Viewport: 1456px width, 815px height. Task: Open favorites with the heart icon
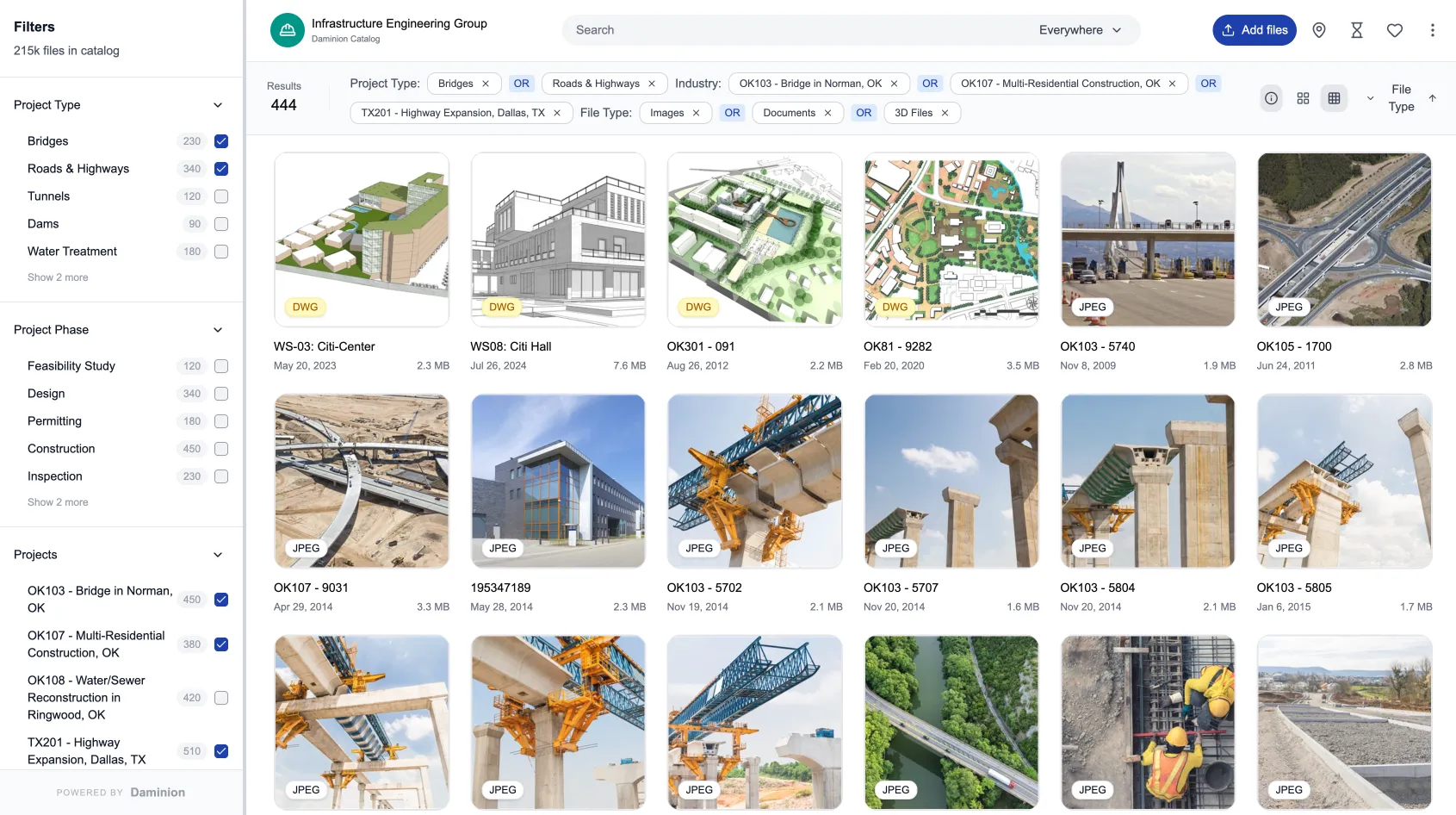[1394, 30]
